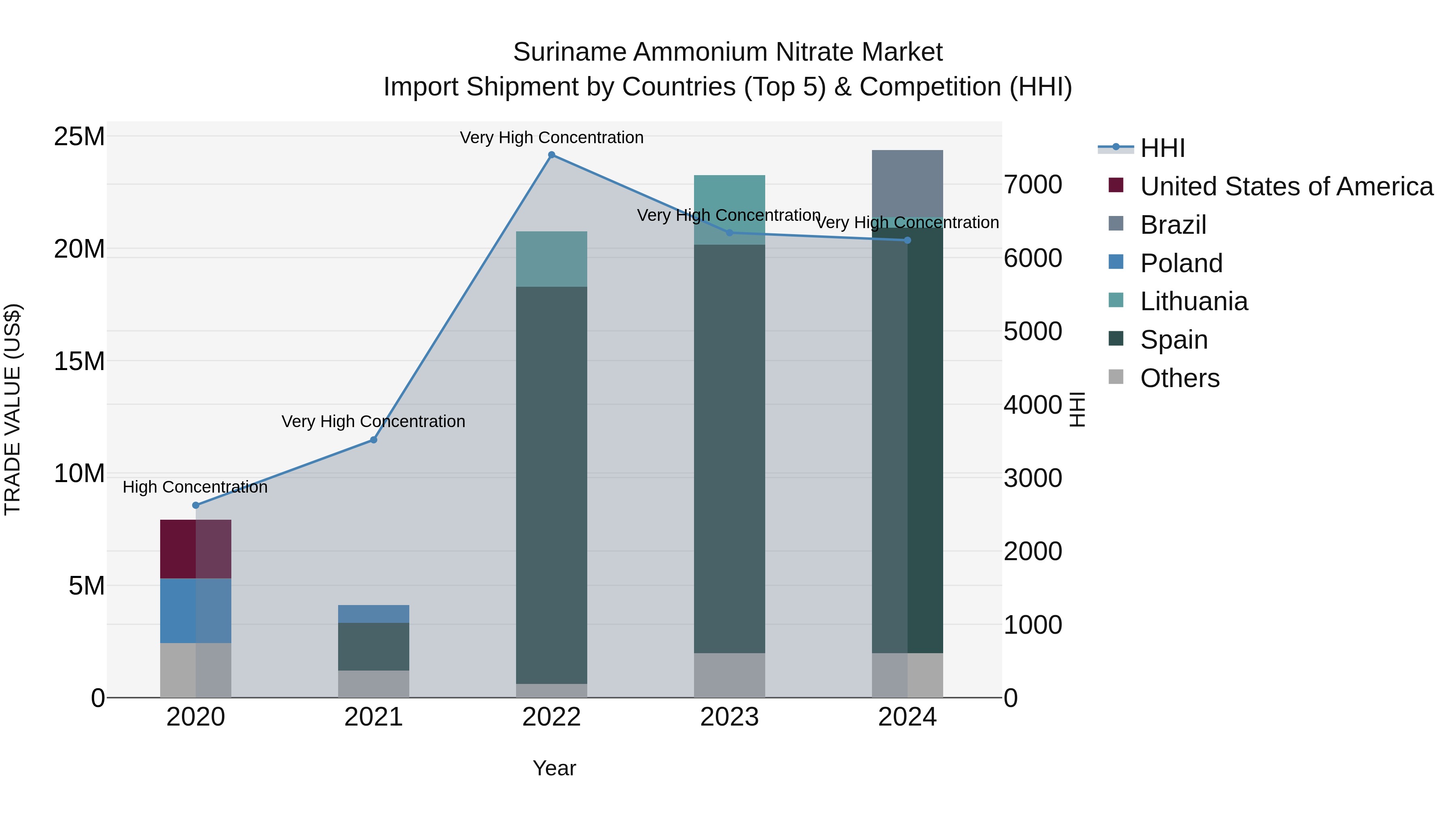The image size is (1456, 819).
Task: Click the 2023 Spain bar segment
Action: (x=730, y=449)
